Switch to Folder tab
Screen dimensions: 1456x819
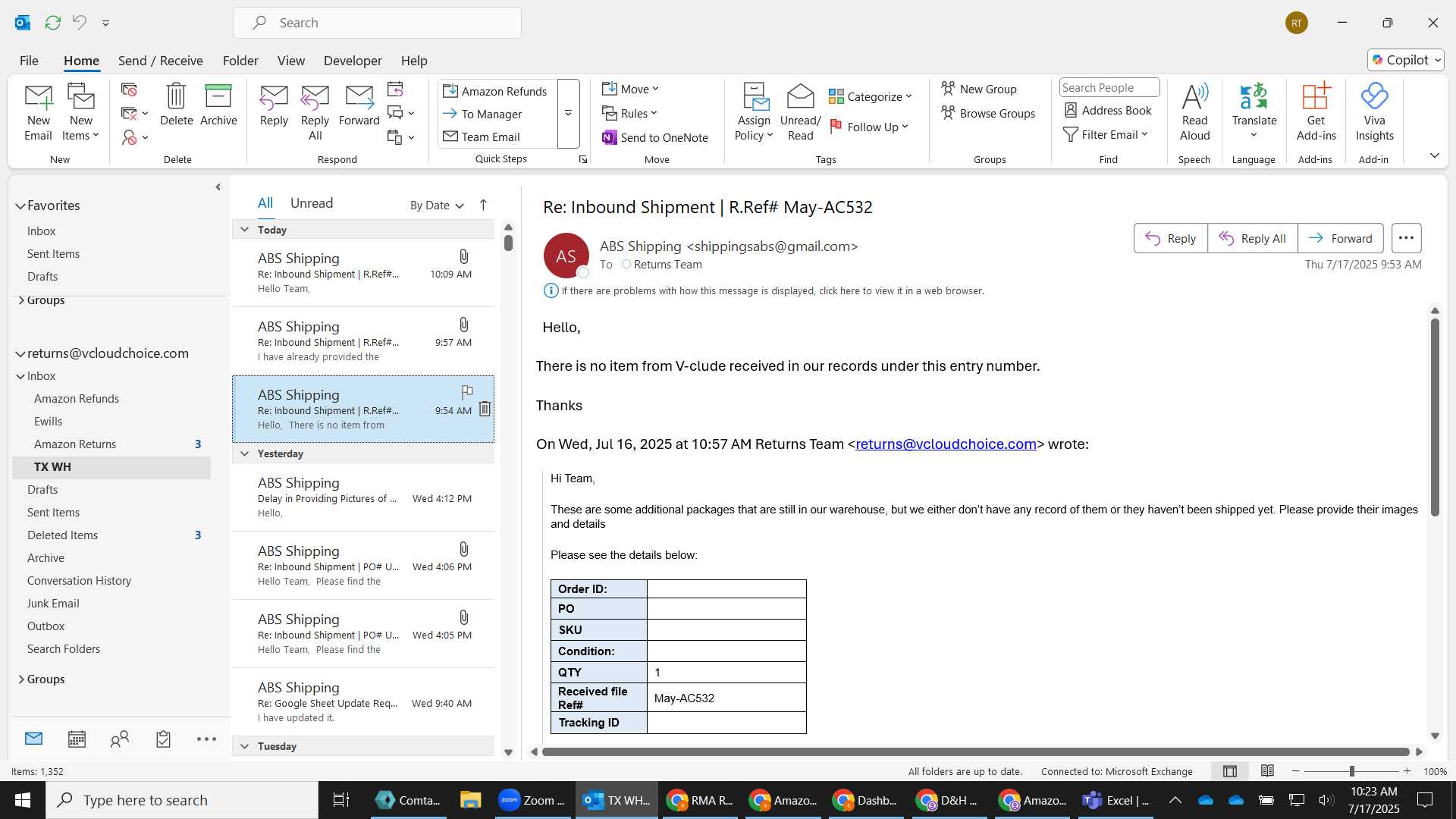pyautogui.click(x=240, y=61)
